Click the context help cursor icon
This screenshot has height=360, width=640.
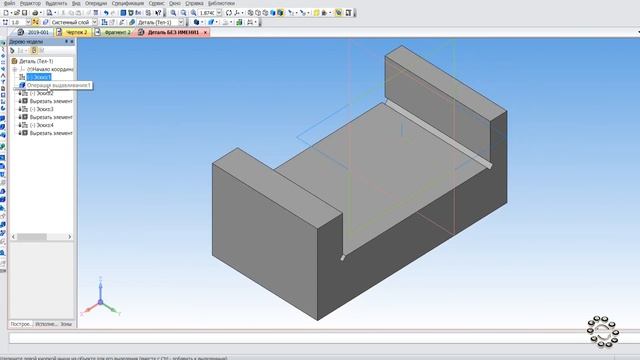[158, 13]
